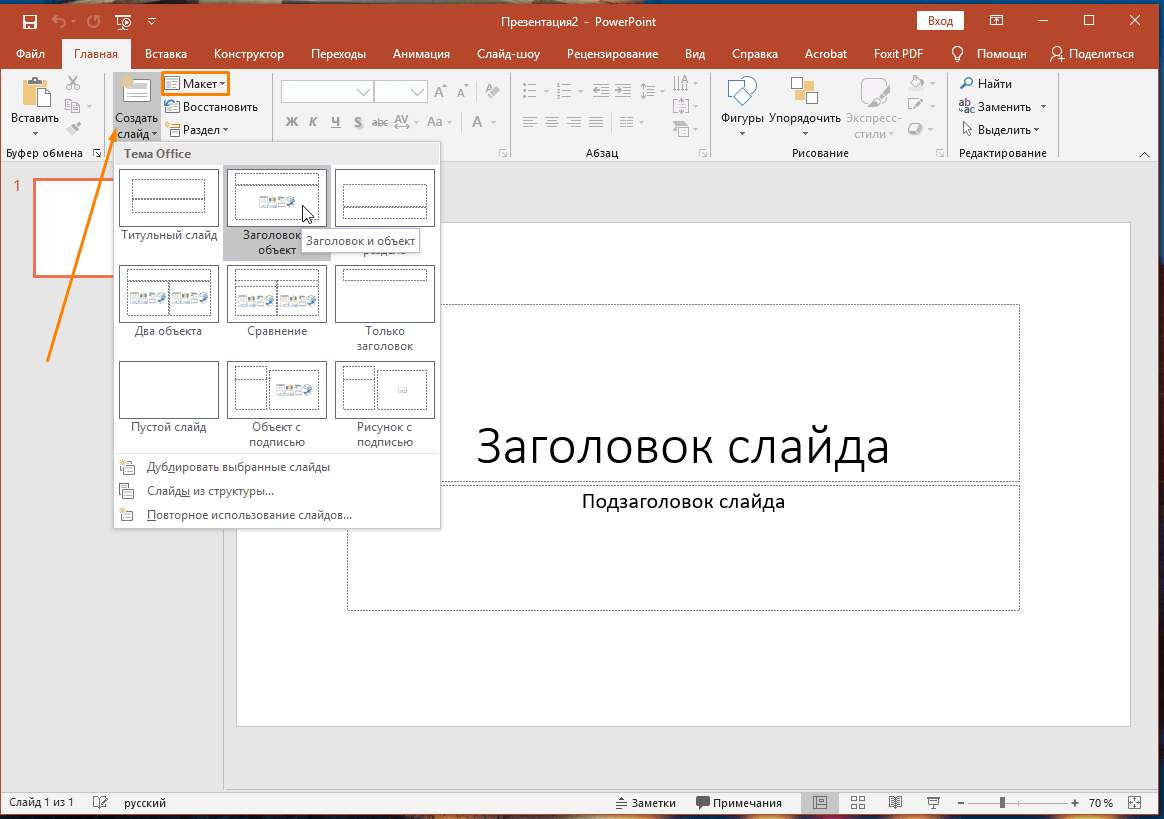The height and width of the screenshot is (819, 1164).
Task: Toggle underline Ч formatting
Action: click(336, 121)
